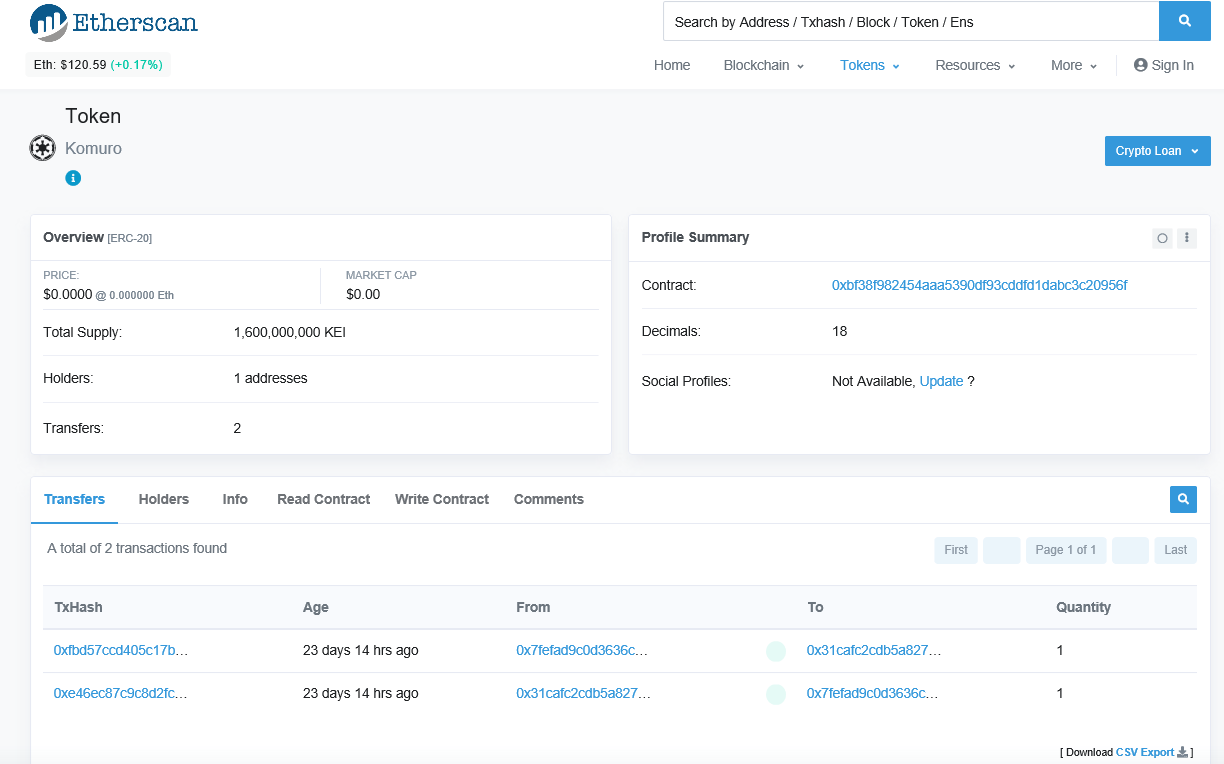Click the Komuro token logo icon
The width and height of the screenshot is (1224, 764).
(42, 148)
